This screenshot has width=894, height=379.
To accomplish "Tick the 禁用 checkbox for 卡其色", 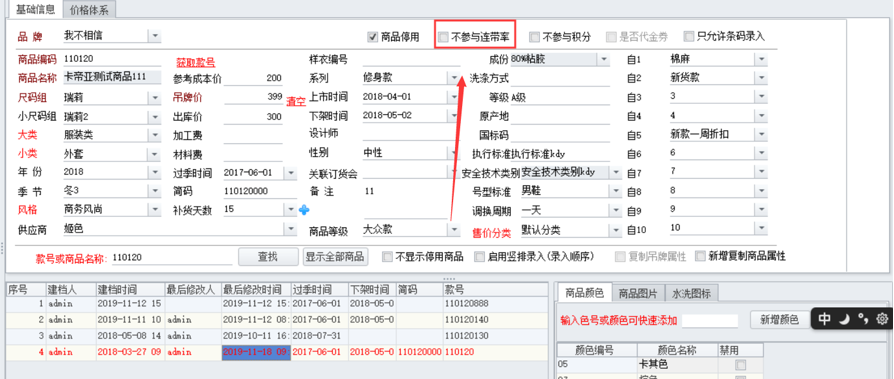I will pyautogui.click(x=741, y=364).
